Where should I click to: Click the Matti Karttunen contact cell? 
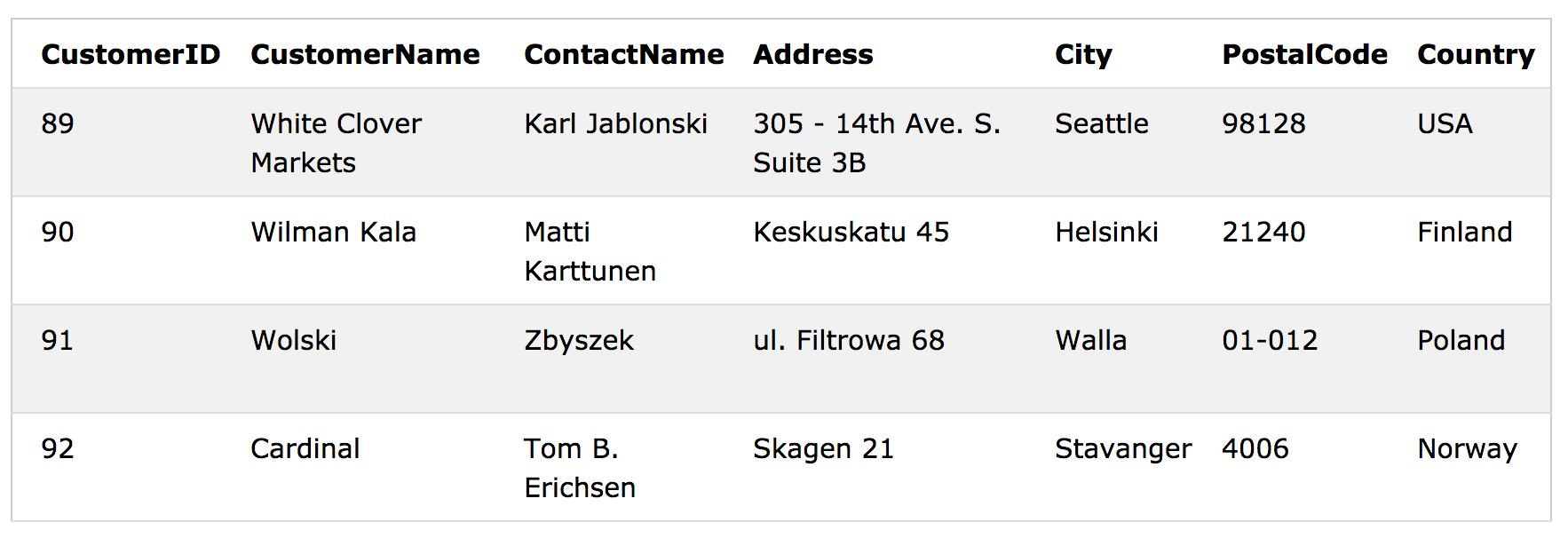[590, 251]
